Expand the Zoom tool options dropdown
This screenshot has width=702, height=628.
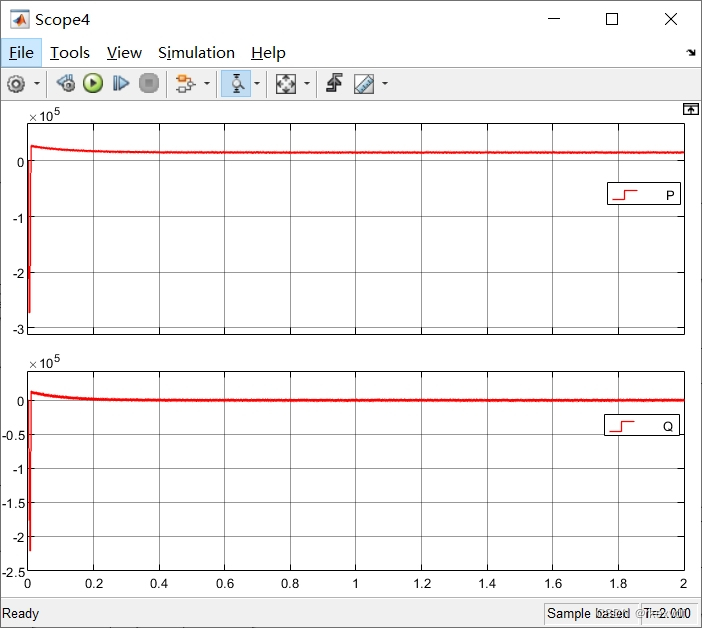(257, 84)
